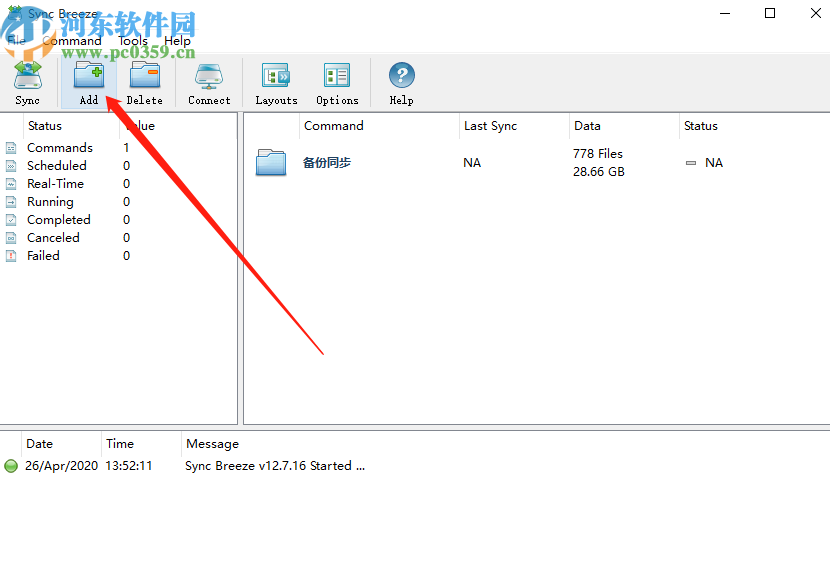Click the Commands value 1
Screen dimensions: 830x569
126,148
